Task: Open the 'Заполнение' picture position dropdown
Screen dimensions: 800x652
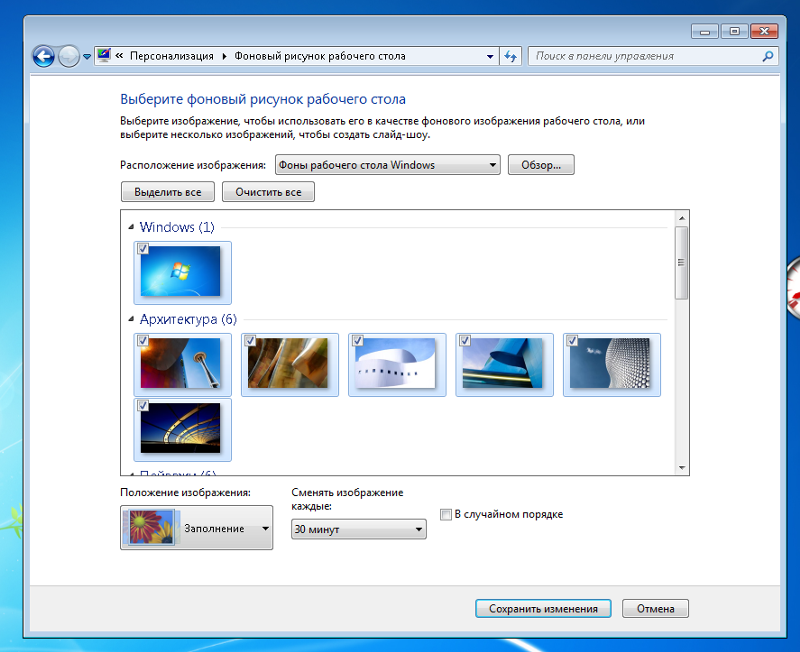Action: (x=196, y=528)
